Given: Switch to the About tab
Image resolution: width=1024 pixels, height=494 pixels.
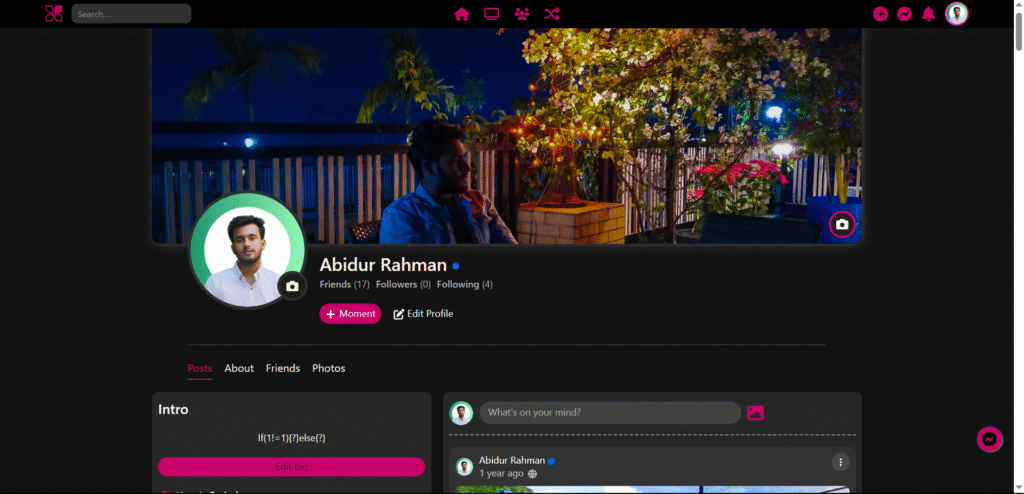Looking at the screenshot, I should coord(239,368).
